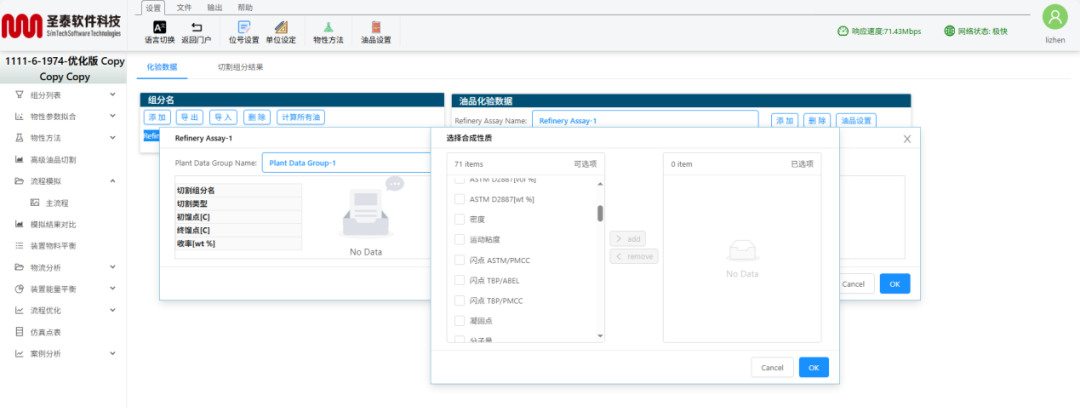This screenshot has height=408, width=1080.
Task: Click the line chart icon beside 流程优化
Action: [x=19, y=310]
